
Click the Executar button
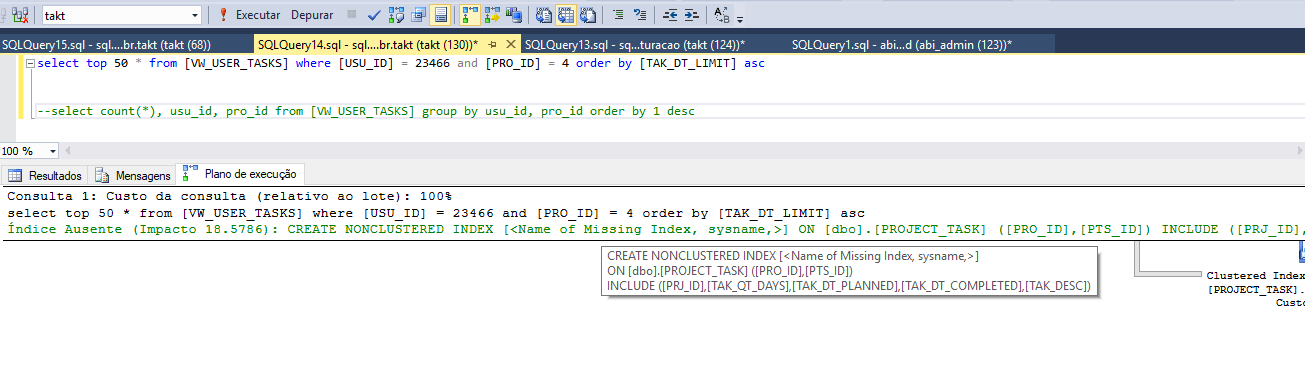pos(249,15)
